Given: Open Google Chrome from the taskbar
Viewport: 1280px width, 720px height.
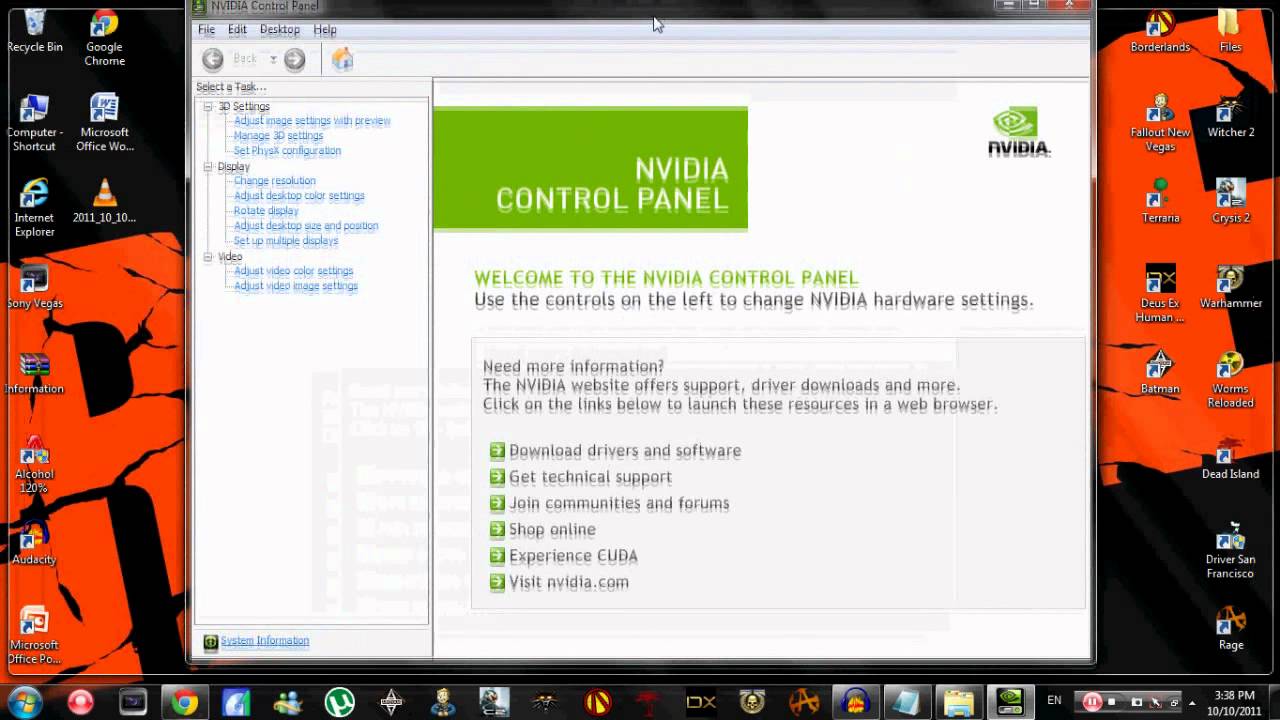Looking at the screenshot, I should [x=184, y=703].
